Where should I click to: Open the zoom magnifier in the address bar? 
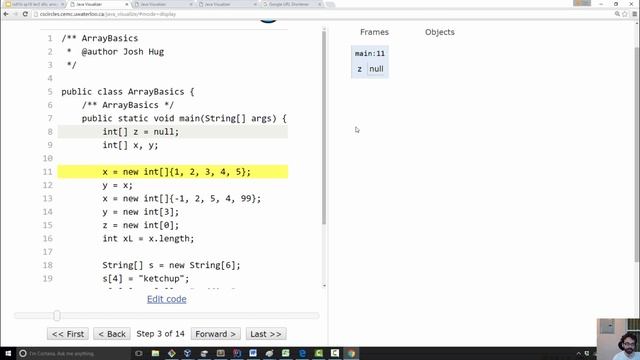617,14
